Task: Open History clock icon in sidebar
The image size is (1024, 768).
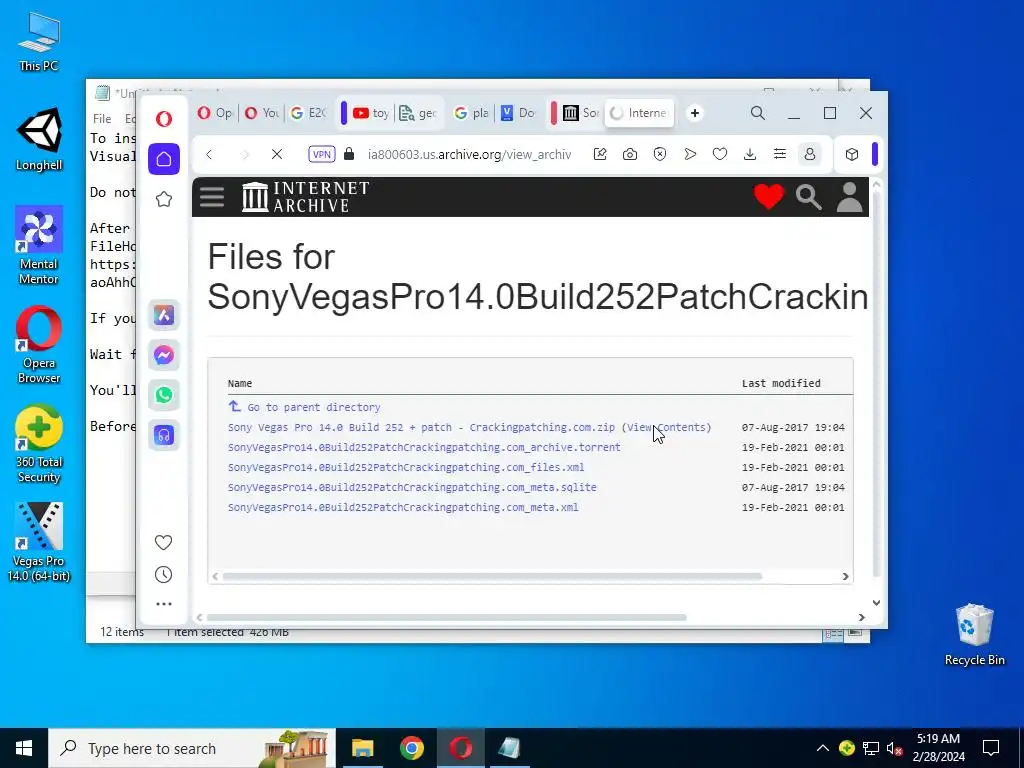Action: tap(163, 575)
